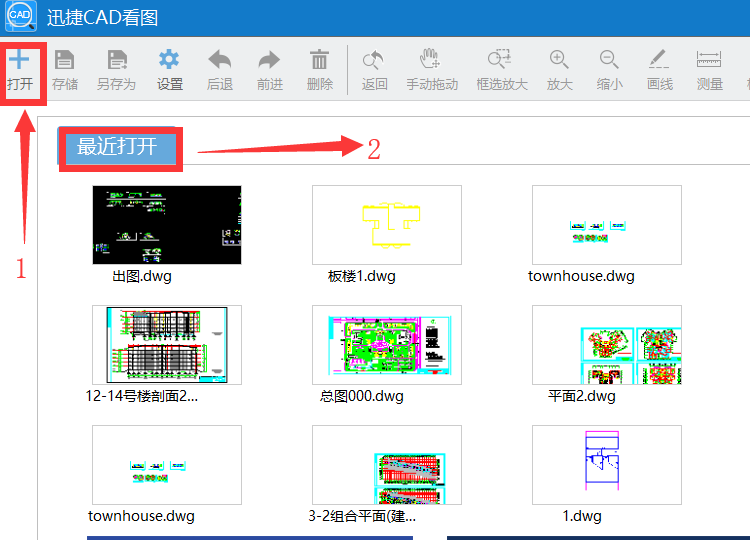Click the 存储 save icon

click(x=65, y=60)
